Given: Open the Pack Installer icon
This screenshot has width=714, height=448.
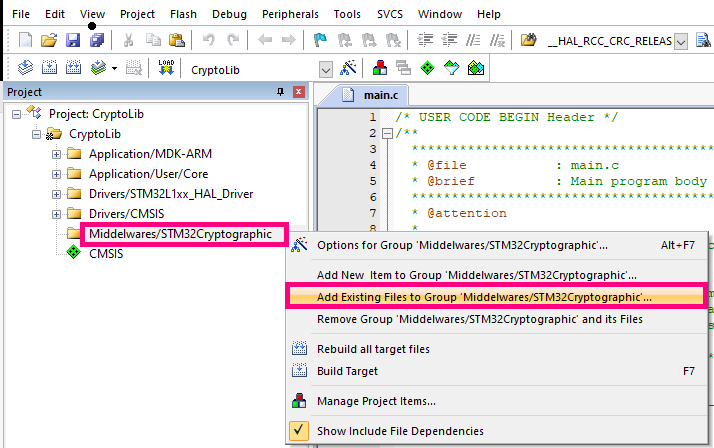Looking at the screenshot, I should point(475,68).
